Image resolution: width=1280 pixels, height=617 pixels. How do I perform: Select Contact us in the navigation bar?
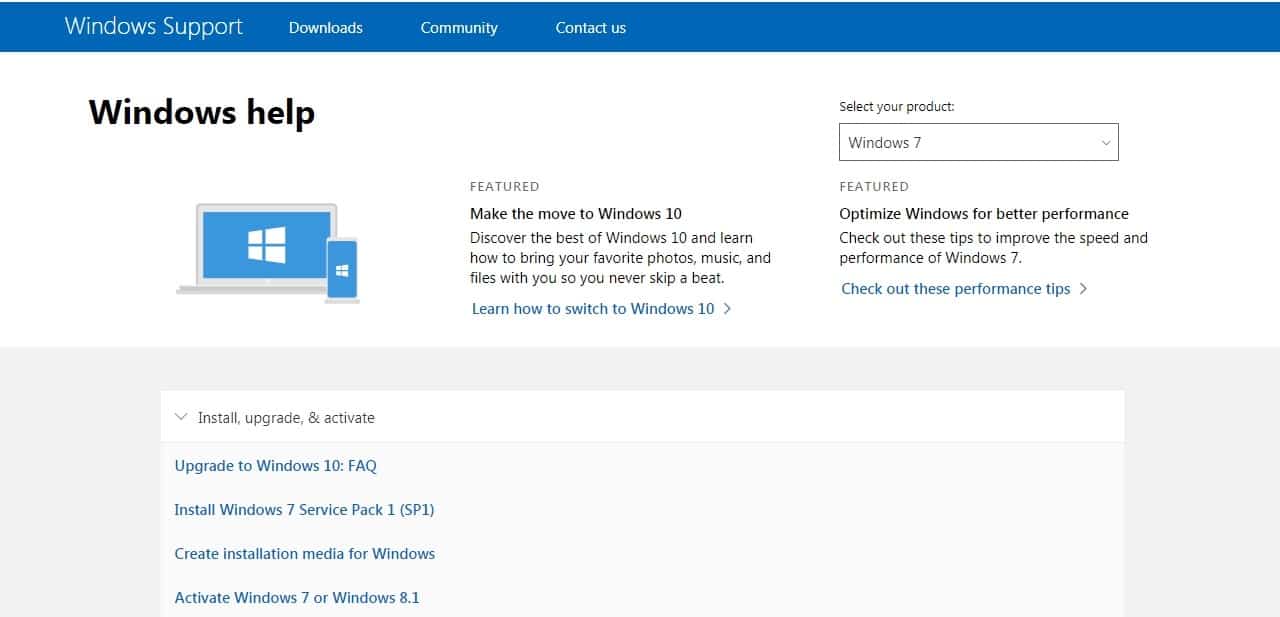pos(590,28)
